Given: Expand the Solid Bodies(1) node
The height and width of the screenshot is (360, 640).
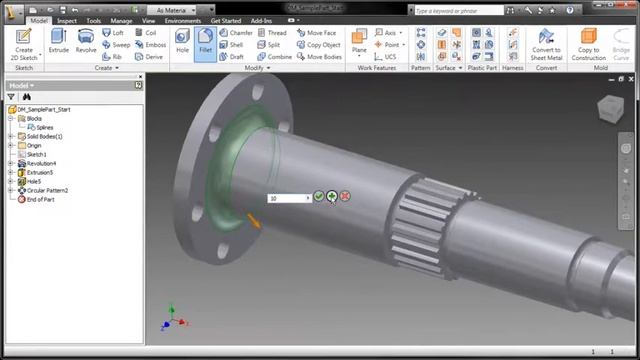Looking at the screenshot, I should [x=11, y=136].
